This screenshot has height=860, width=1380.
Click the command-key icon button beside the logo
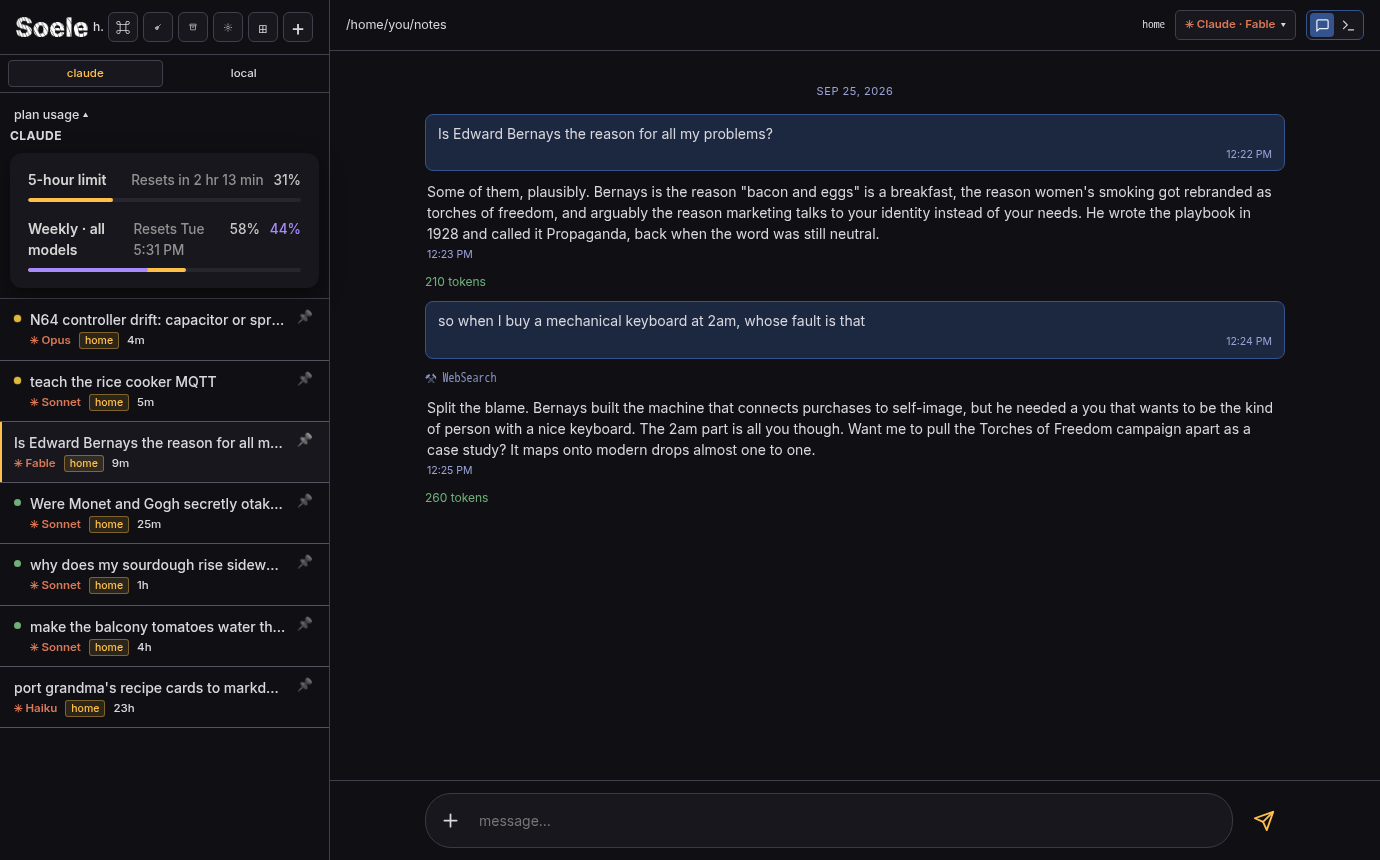(x=123, y=27)
